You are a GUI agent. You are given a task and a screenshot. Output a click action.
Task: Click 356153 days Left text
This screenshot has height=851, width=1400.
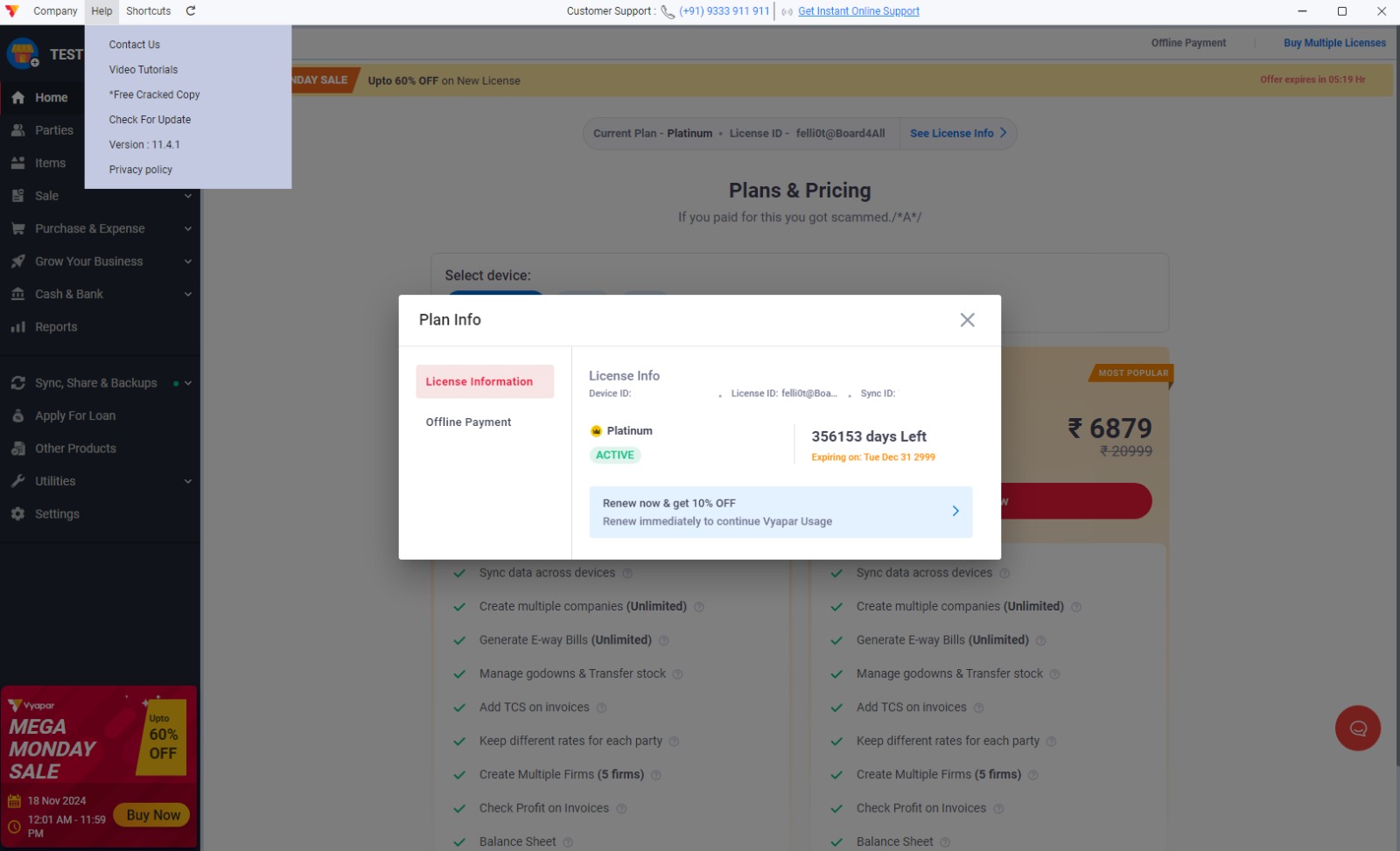pyautogui.click(x=869, y=436)
